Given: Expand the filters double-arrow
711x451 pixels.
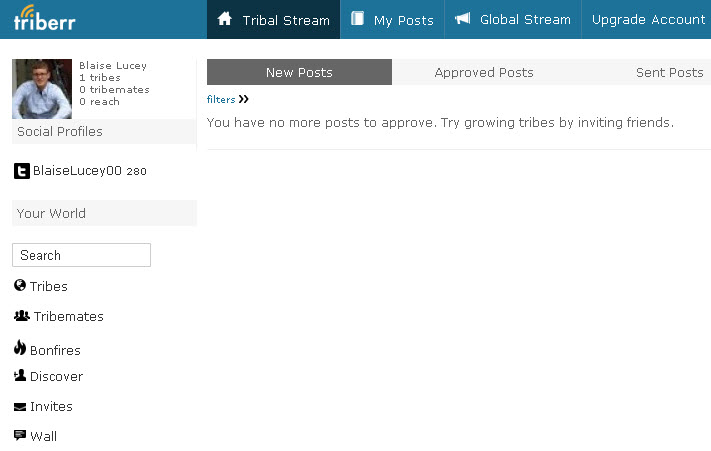Looking at the screenshot, I should pos(244,99).
